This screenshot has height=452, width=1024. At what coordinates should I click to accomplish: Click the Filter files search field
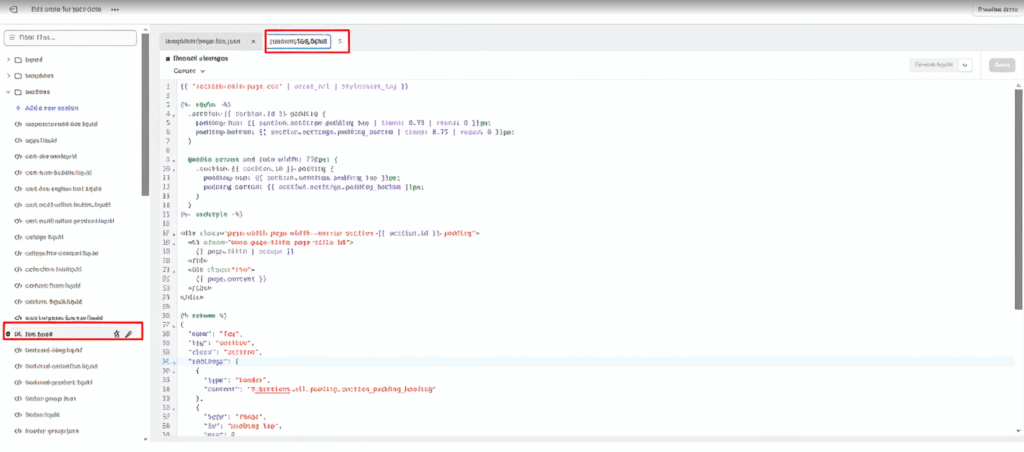(70, 38)
